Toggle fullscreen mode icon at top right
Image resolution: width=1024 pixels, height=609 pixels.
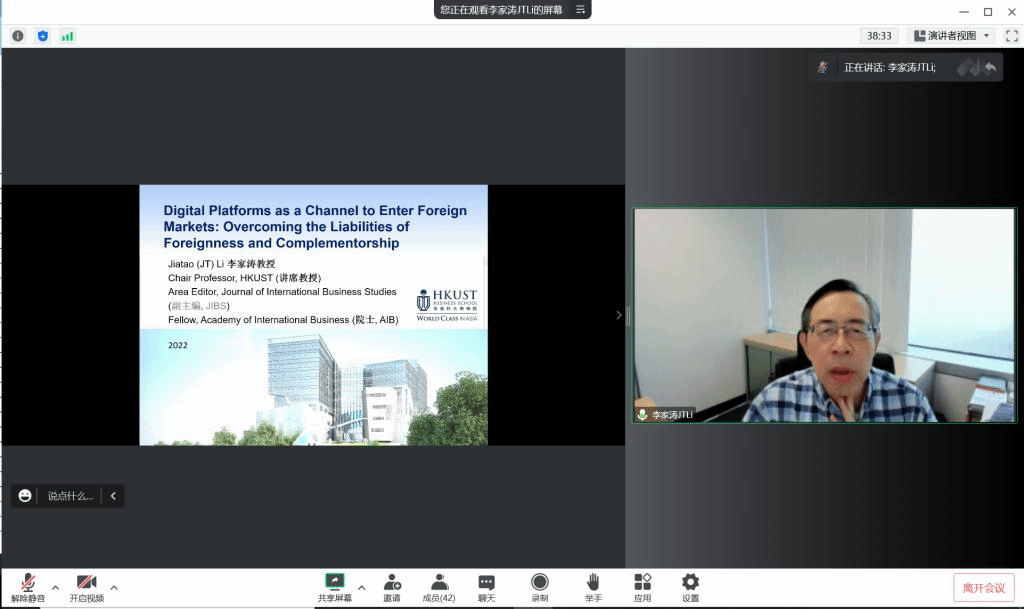click(1012, 36)
